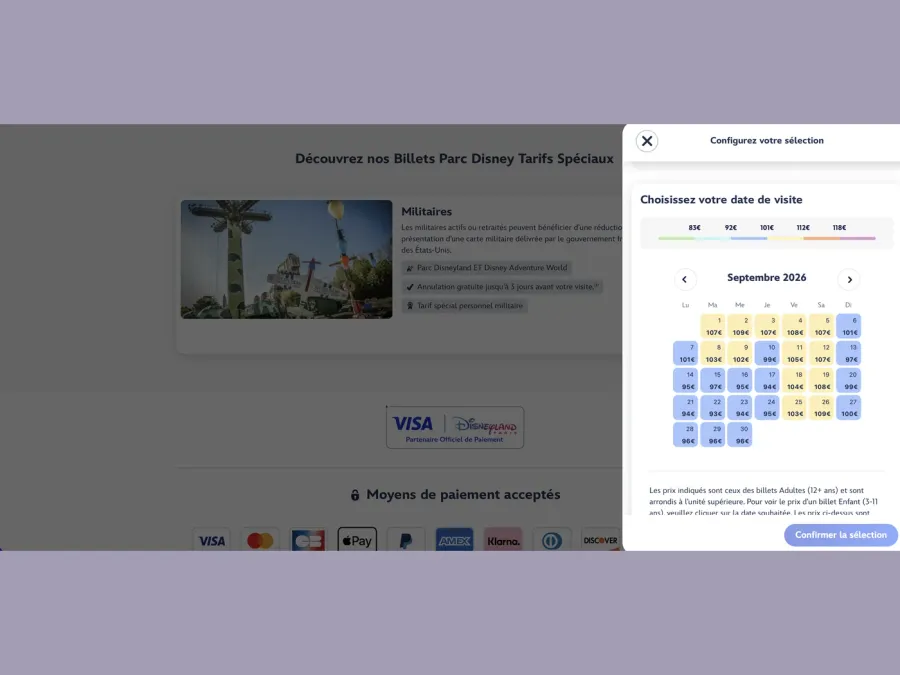This screenshot has height=675, width=900.
Task: Pick September 8 at 103€
Action: [713, 353]
